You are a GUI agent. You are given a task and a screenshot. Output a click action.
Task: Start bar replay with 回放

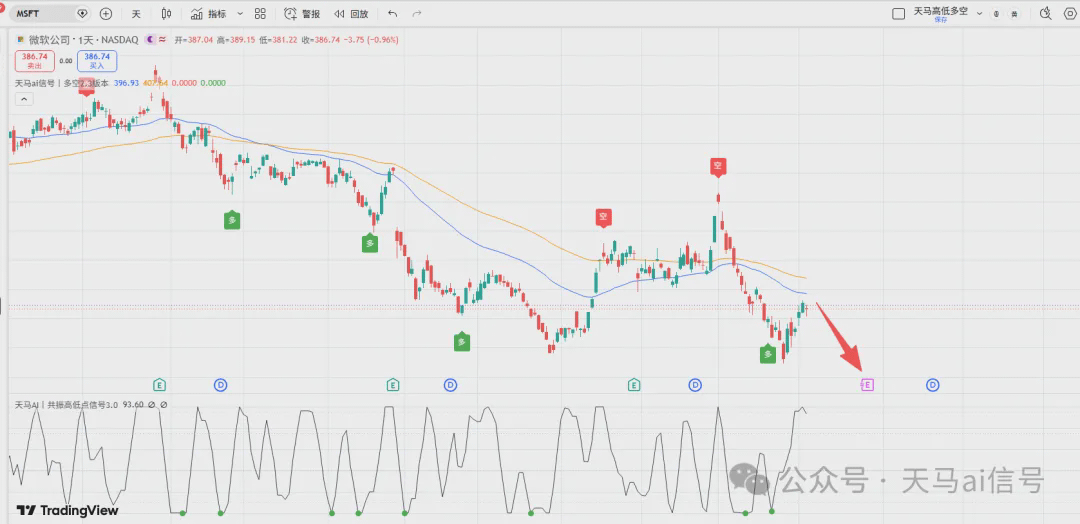pos(351,14)
